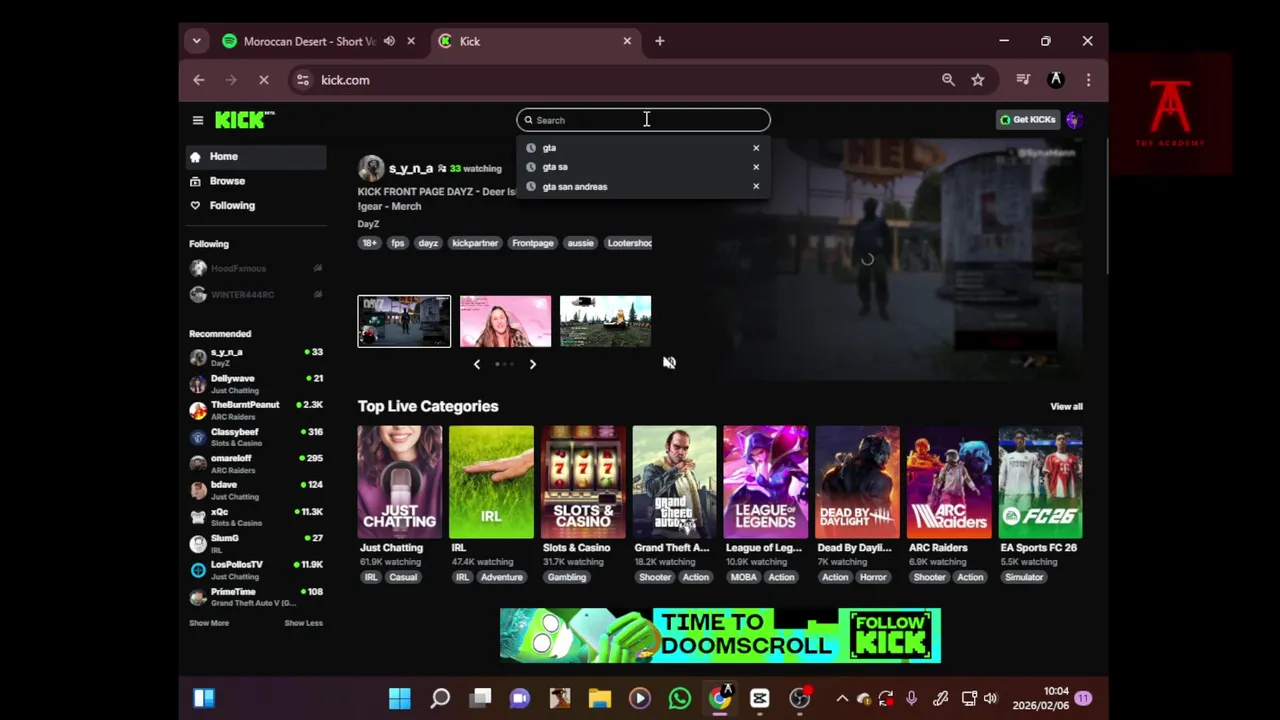Stop loading the page
Image resolution: width=1280 pixels, height=720 pixels.
click(264, 80)
